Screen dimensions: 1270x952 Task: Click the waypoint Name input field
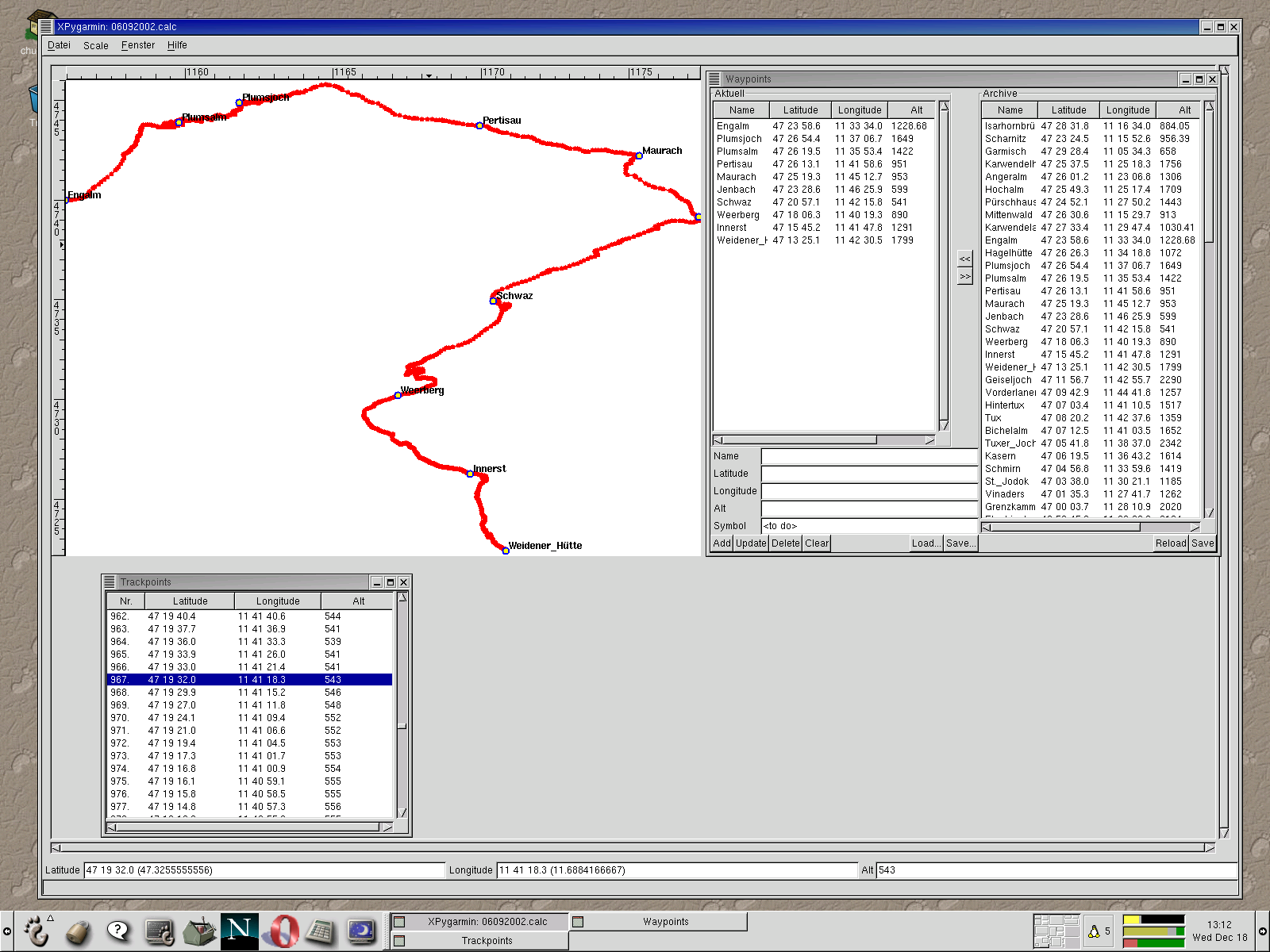(x=868, y=456)
